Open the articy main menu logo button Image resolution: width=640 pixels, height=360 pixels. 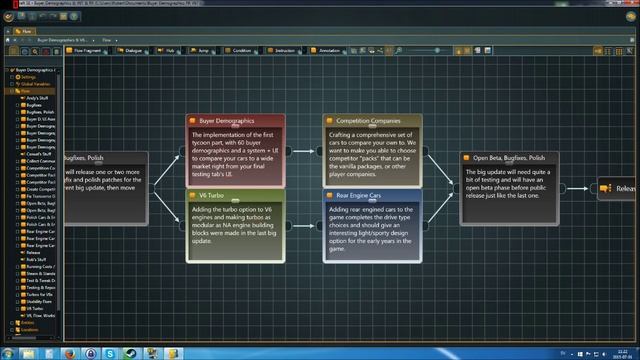[x=8, y=17]
